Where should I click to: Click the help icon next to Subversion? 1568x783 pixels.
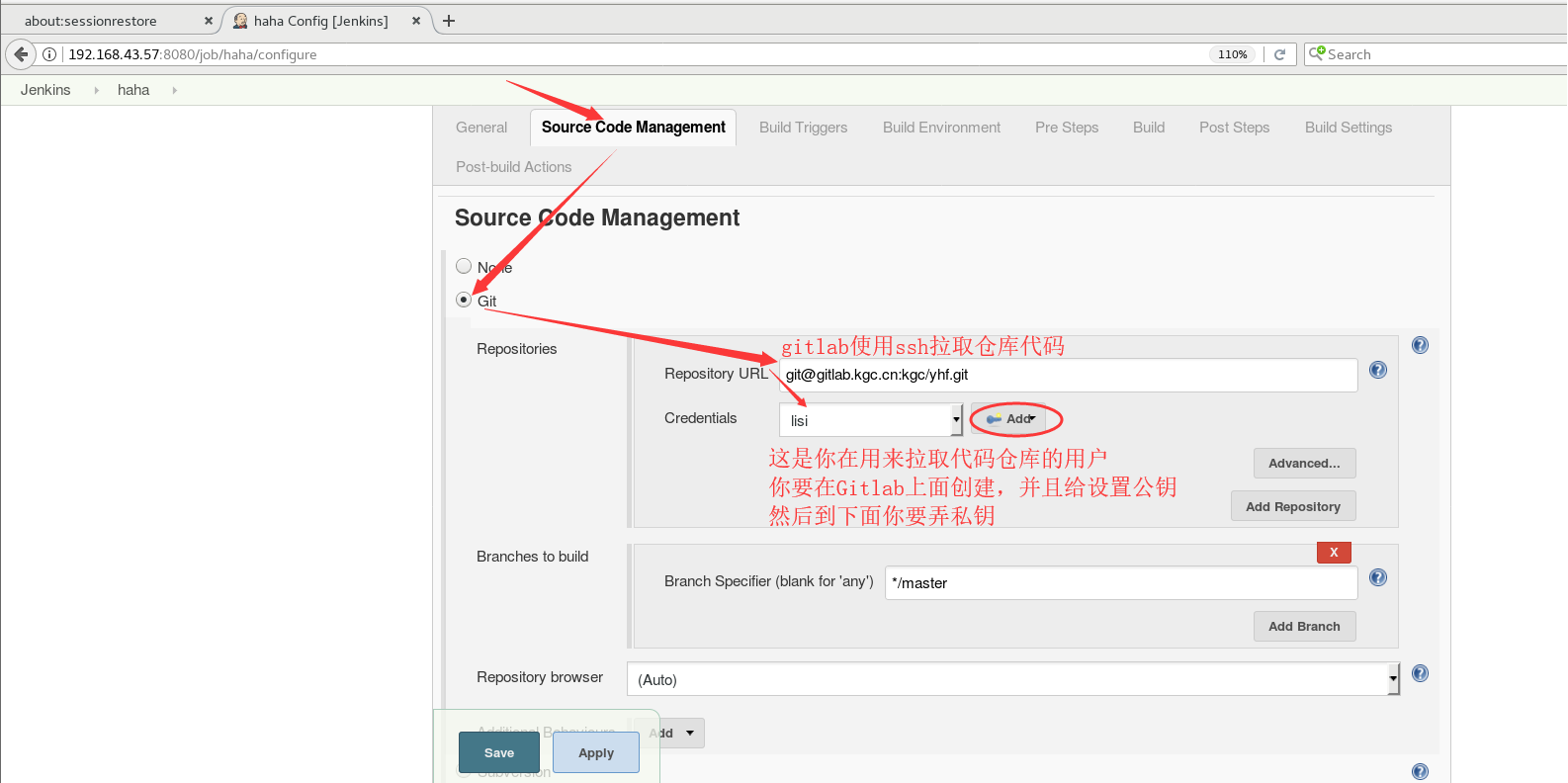(1420, 772)
